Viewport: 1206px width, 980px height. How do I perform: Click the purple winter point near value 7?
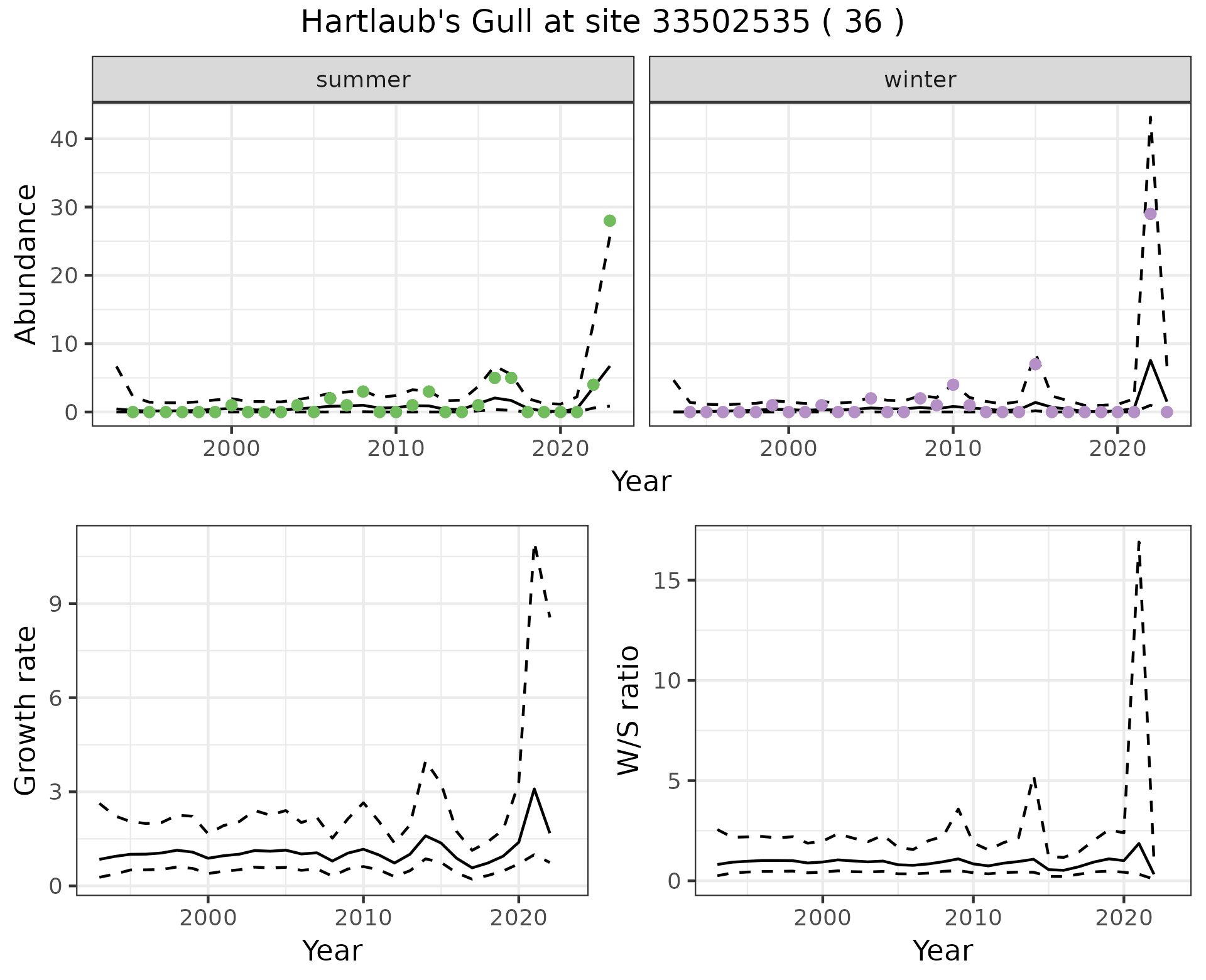point(1035,364)
